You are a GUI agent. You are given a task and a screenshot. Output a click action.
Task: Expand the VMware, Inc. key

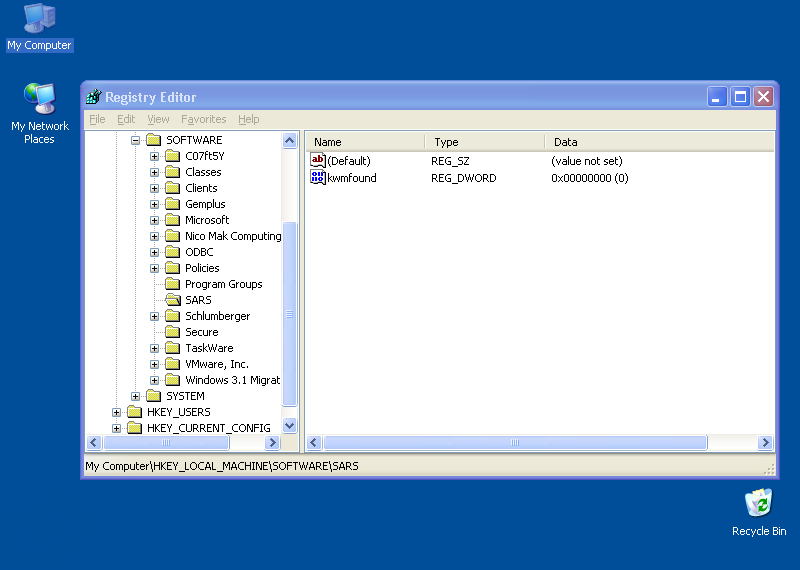tap(154, 364)
